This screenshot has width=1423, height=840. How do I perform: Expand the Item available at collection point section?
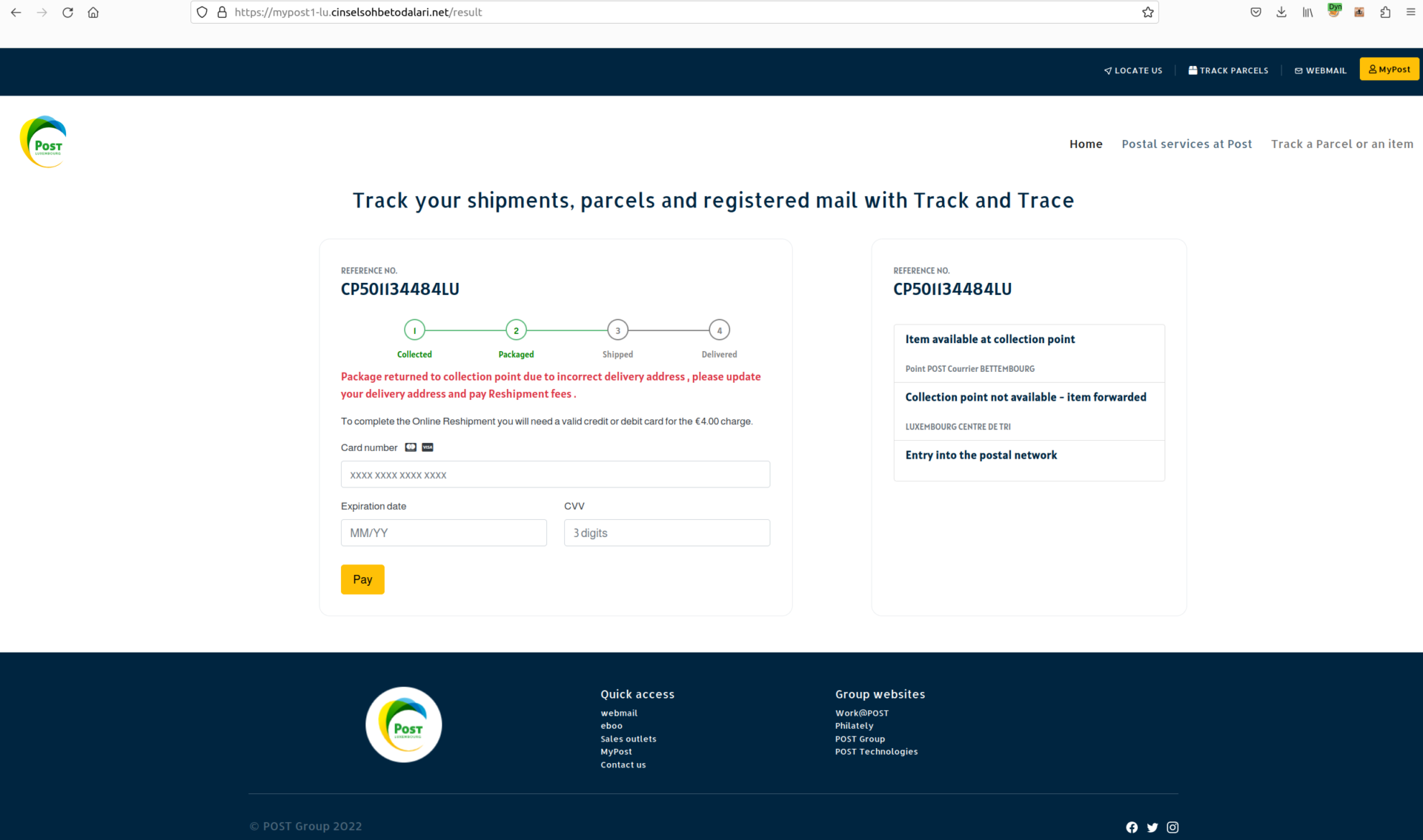pos(989,339)
